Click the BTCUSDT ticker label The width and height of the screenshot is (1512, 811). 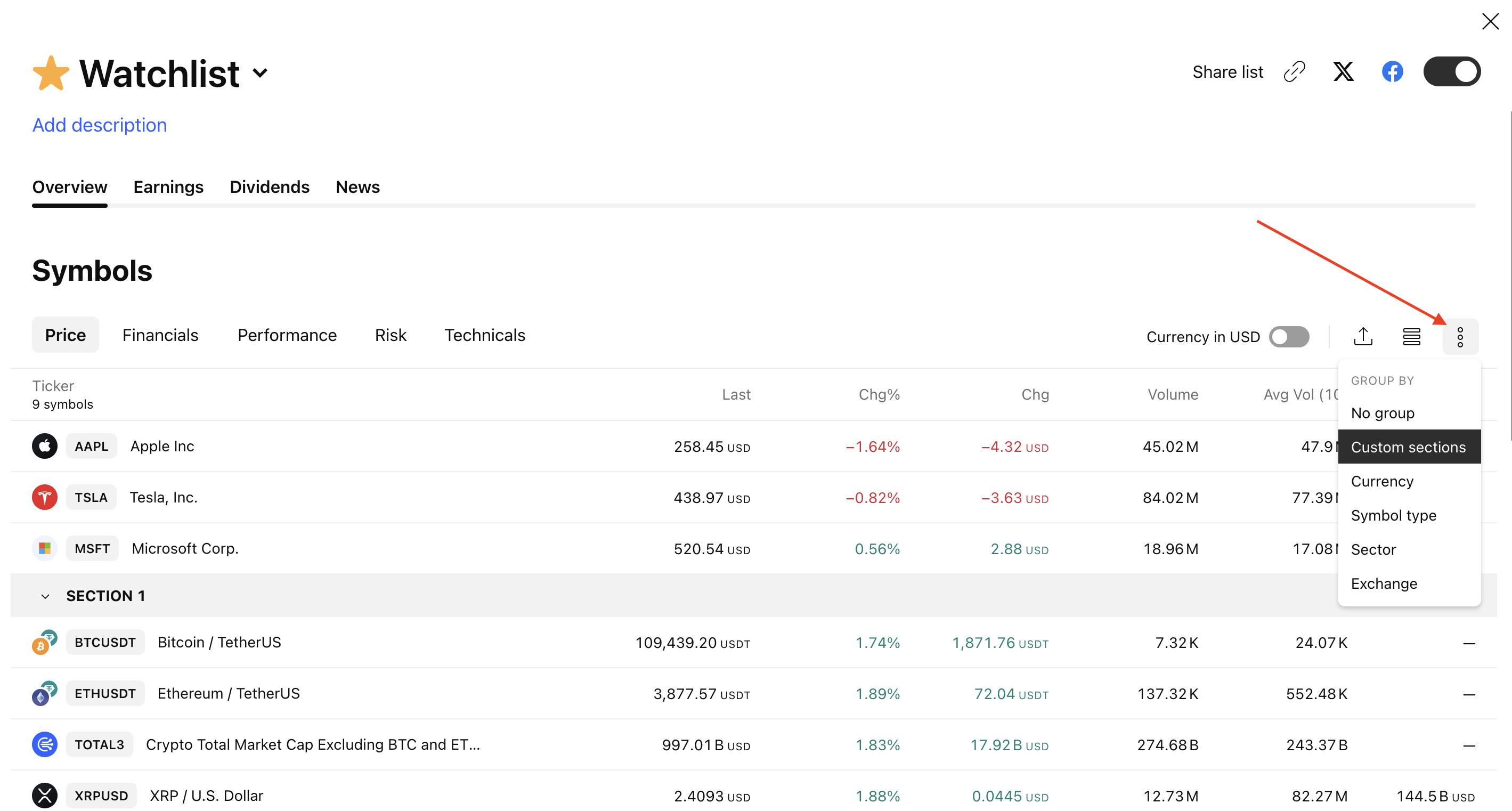(x=105, y=642)
